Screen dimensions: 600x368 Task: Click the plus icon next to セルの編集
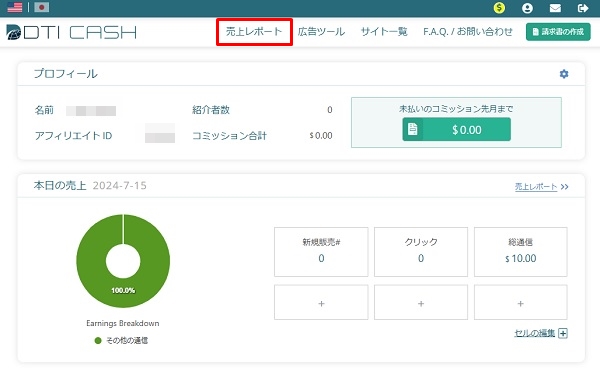pyautogui.click(x=563, y=334)
